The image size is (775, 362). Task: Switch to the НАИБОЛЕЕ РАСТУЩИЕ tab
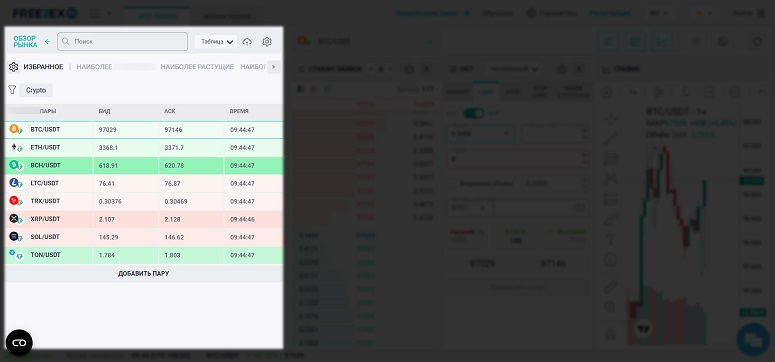(x=197, y=67)
